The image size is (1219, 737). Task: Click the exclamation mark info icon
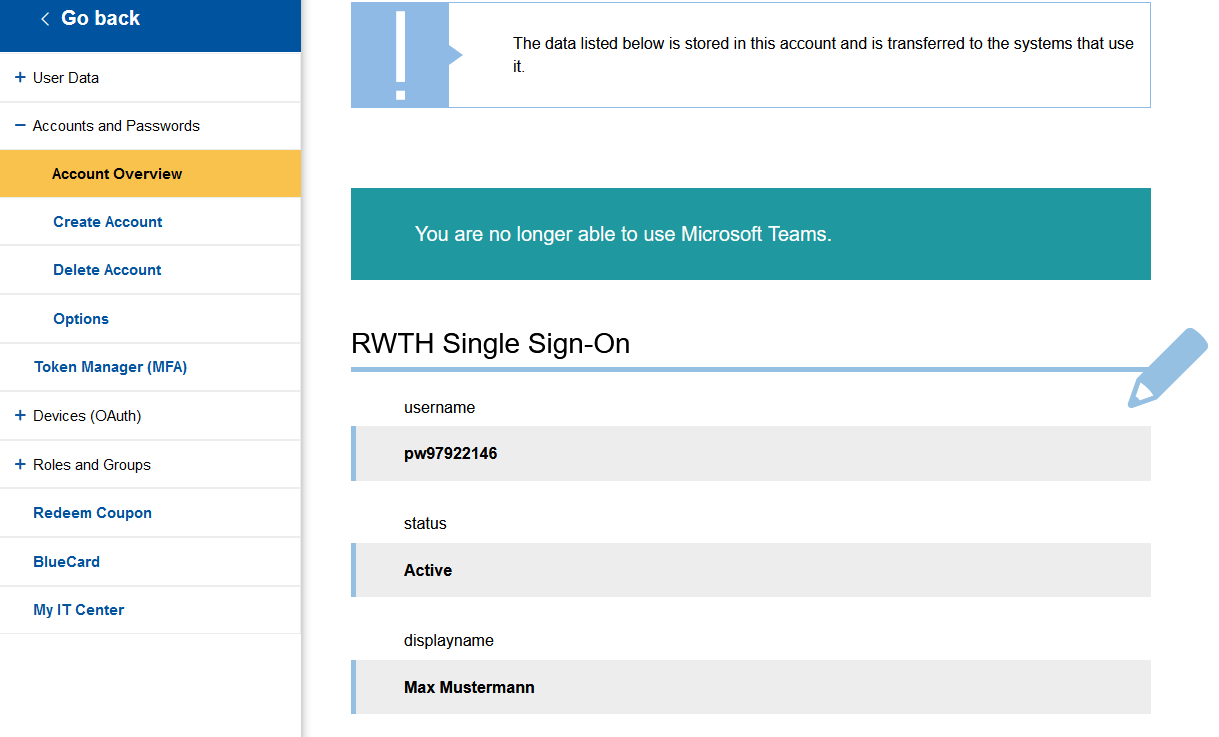[400, 55]
